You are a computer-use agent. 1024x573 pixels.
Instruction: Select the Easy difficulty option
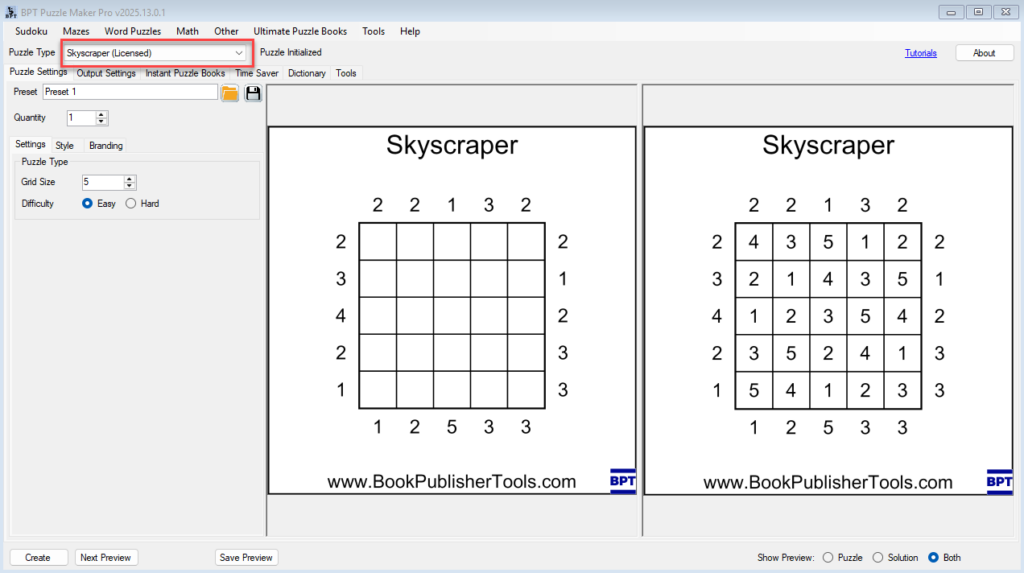(x=88, y=204)
